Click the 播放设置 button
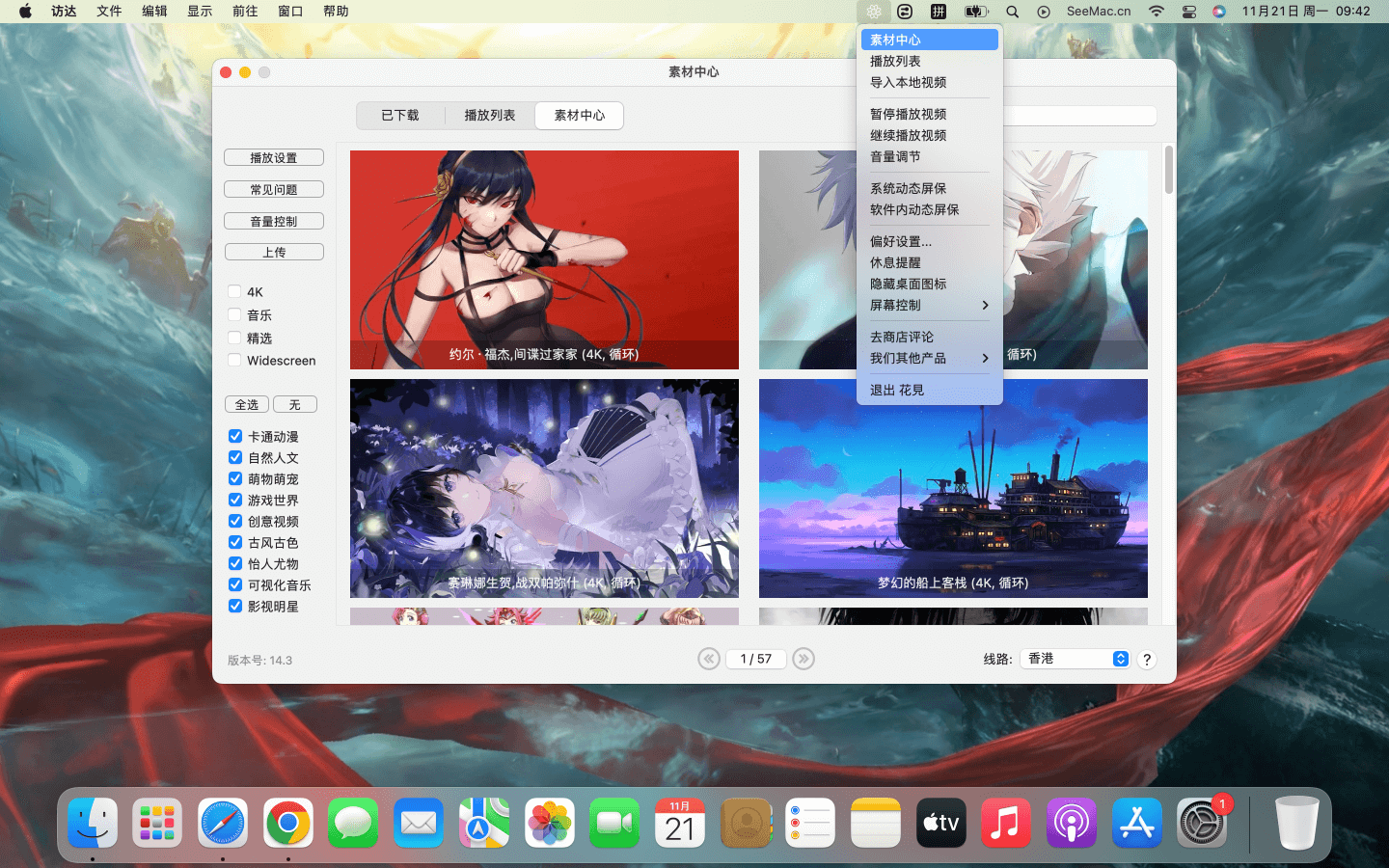Image resolution: width=1389 pixels, height=868 pixels. pyautogui.click(x=274, y=158)
